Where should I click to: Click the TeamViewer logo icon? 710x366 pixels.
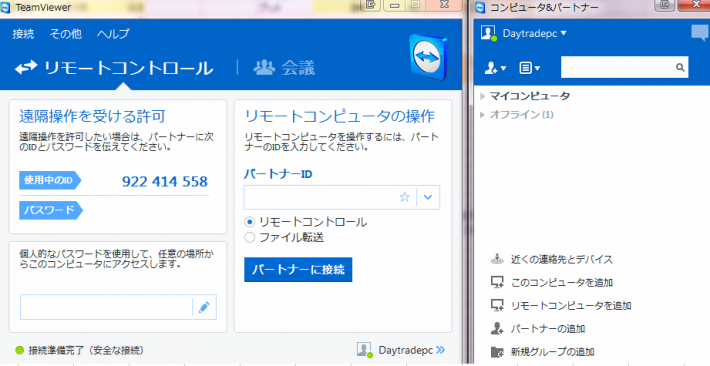tap(428, 58)
